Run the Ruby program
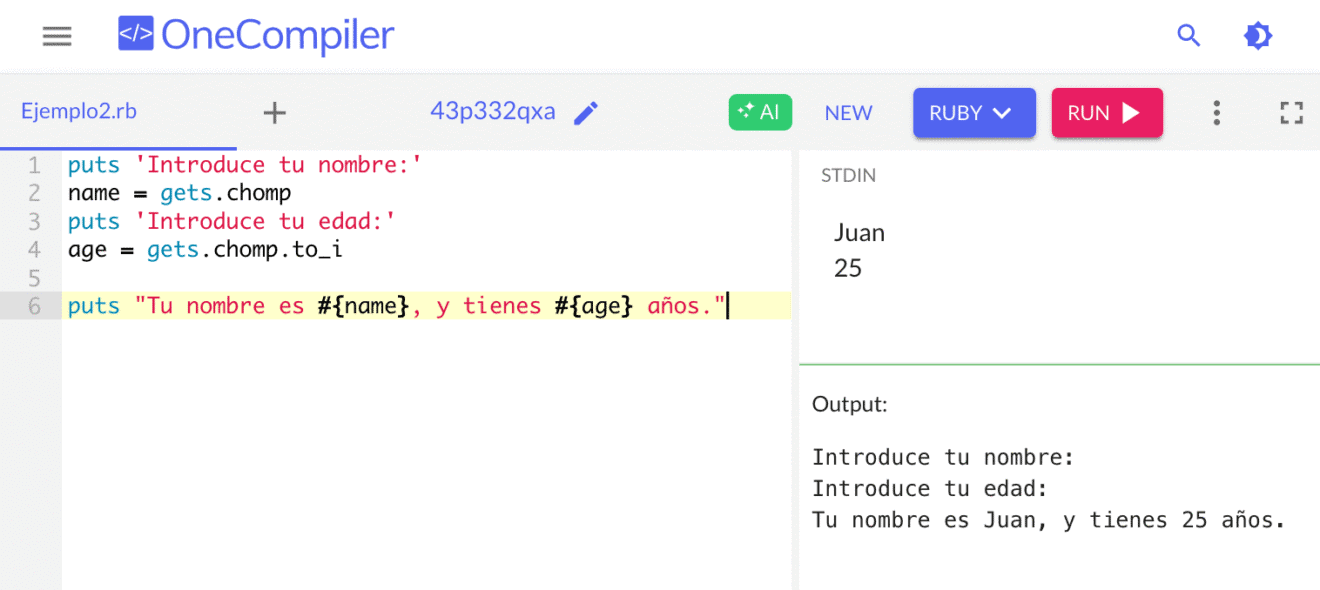 [x=1107, y=112]
